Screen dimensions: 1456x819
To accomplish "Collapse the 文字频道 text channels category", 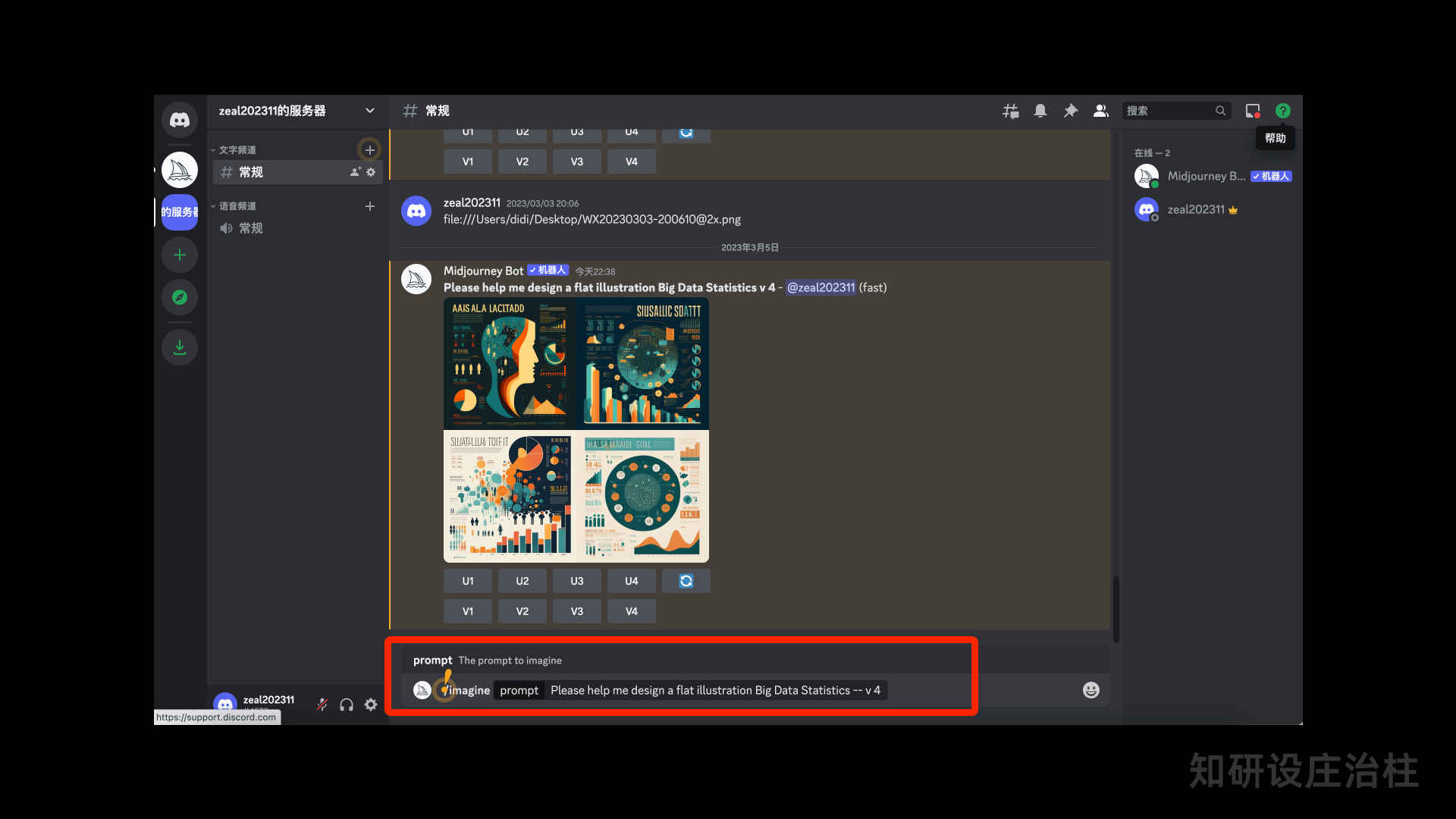I will click(x=237, y=150).
